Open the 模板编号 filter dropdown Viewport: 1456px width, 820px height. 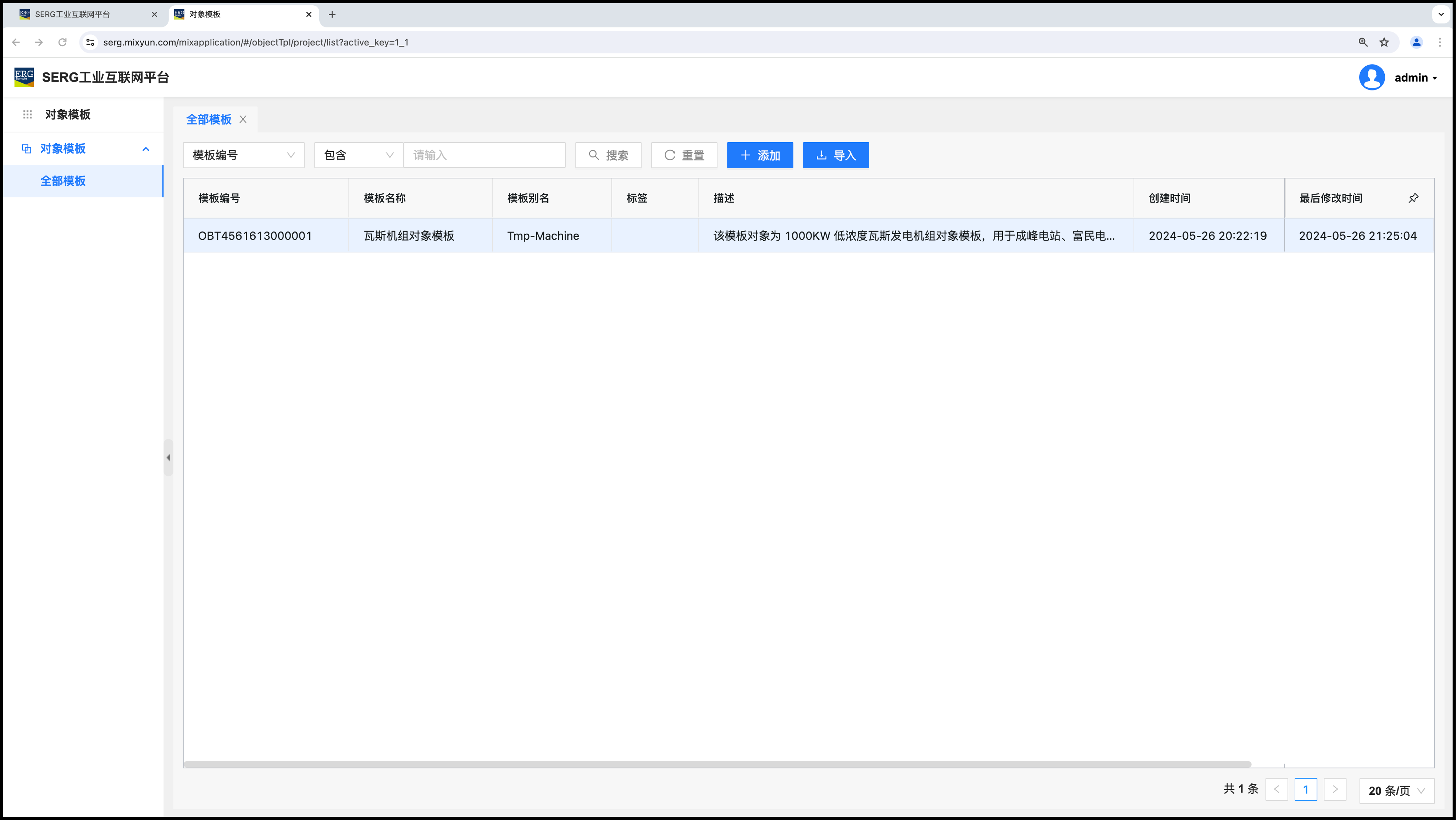click(x=244, y=155)
